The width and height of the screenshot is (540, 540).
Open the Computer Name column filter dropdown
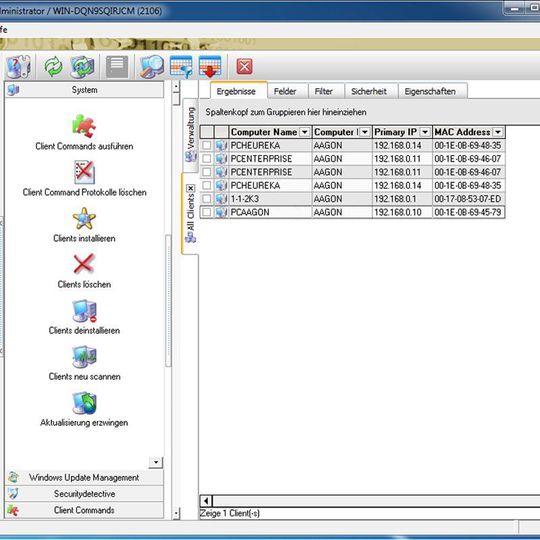coord(304,132)
